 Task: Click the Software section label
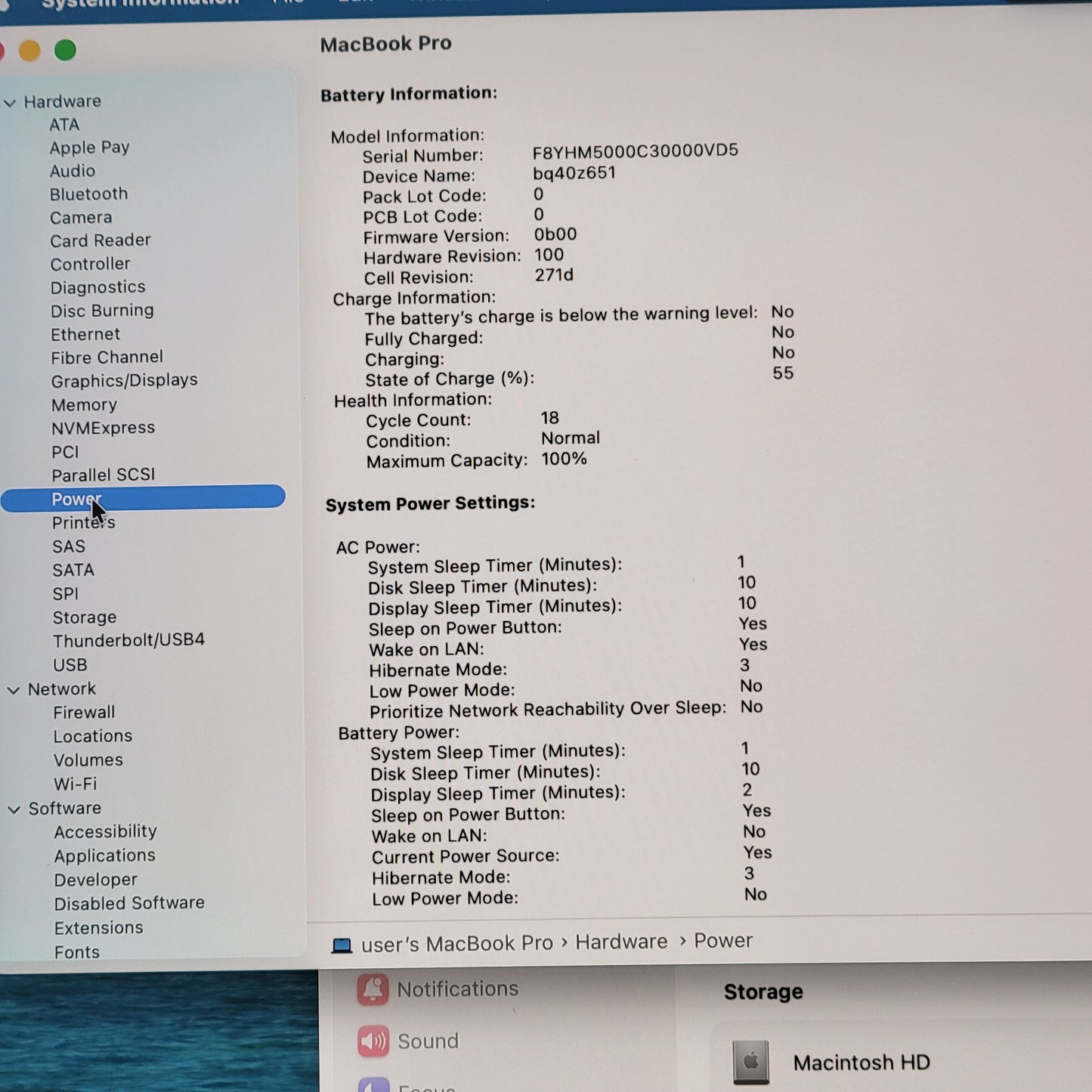(65, 809)
